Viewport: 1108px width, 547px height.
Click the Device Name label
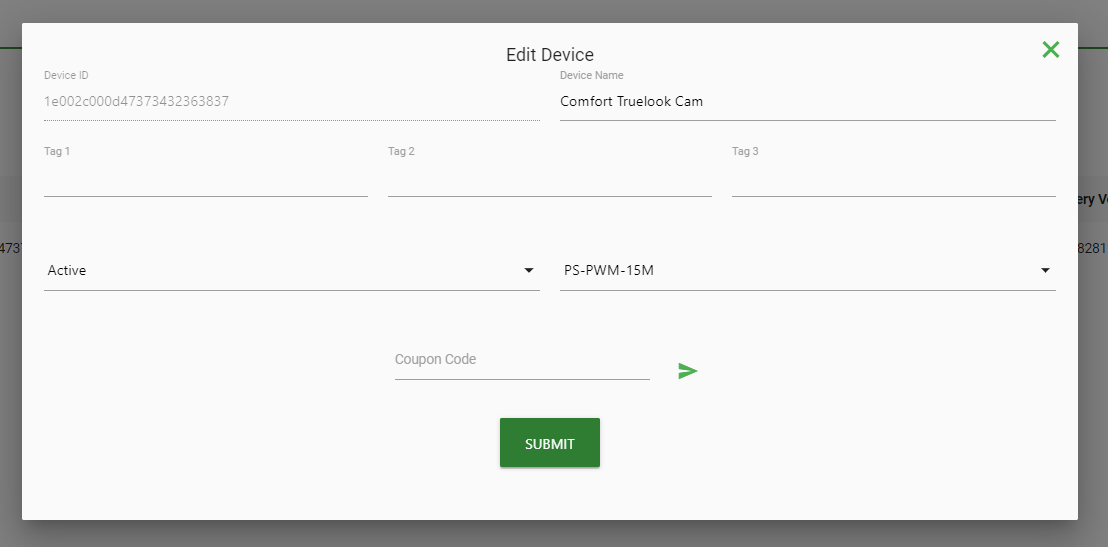point(591,75)
